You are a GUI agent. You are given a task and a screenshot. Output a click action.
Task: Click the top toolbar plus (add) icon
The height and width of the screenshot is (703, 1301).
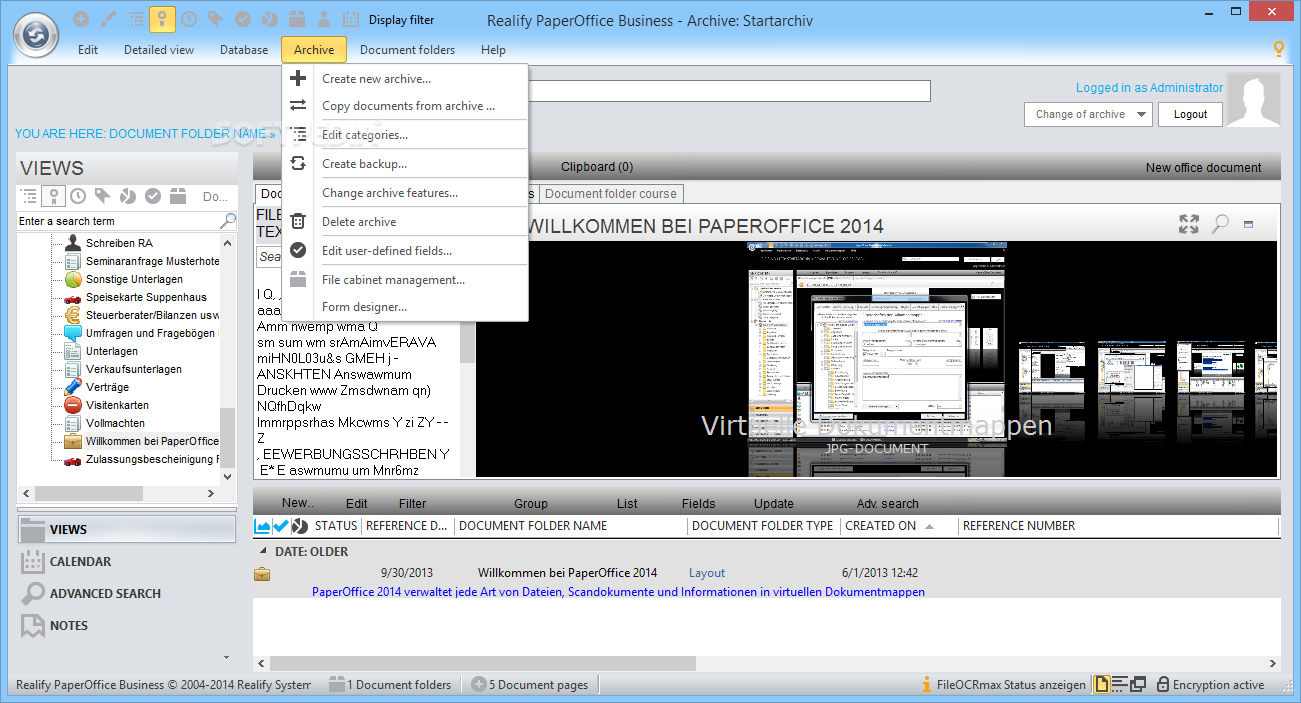click(82, 19)
